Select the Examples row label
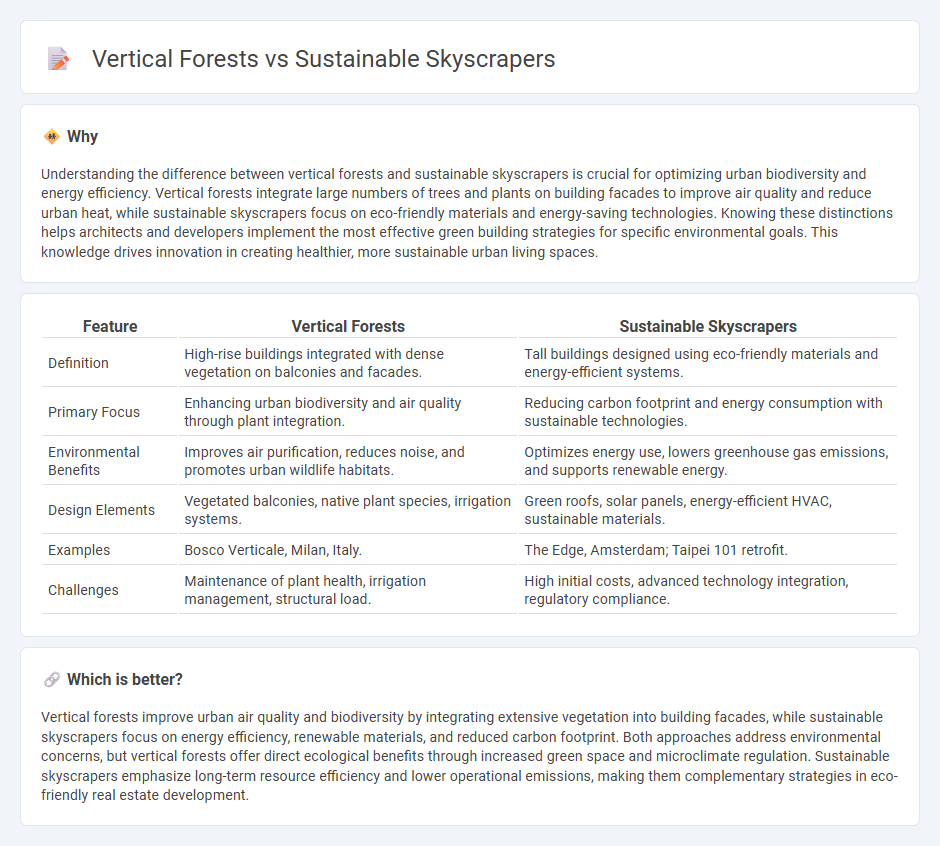Screen dimensions: 940x846 79,550
